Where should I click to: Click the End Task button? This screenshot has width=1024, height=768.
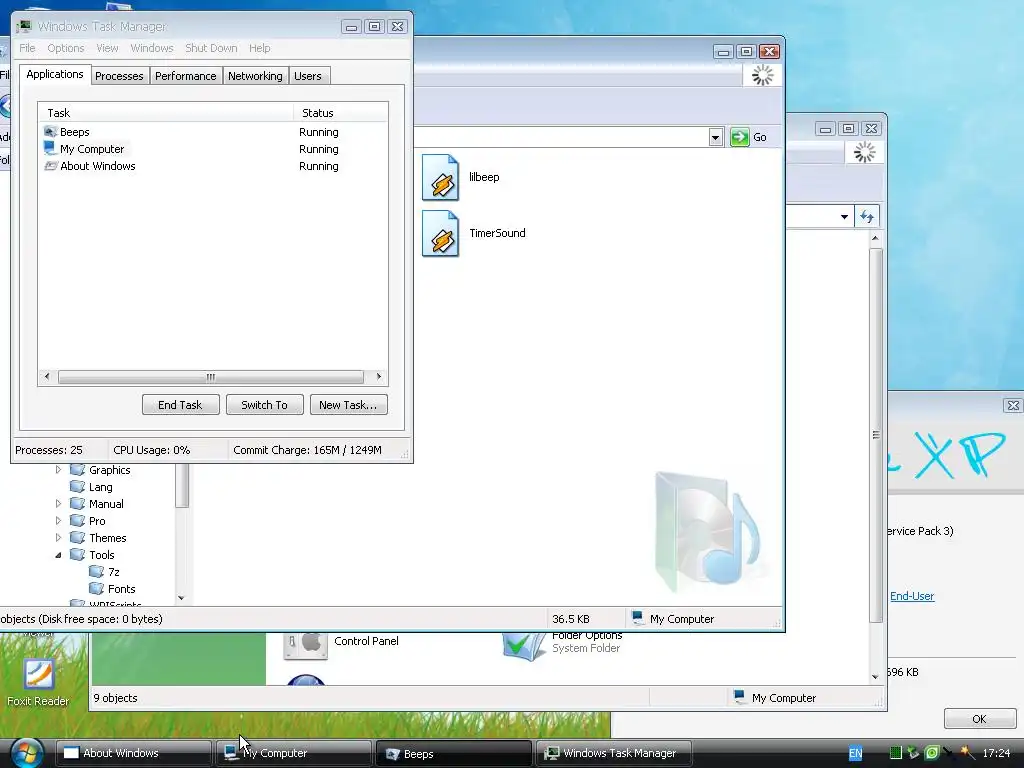coord(180,405)
